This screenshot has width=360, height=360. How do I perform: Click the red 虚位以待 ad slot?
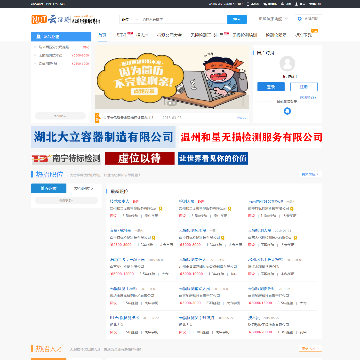[140, 158]
